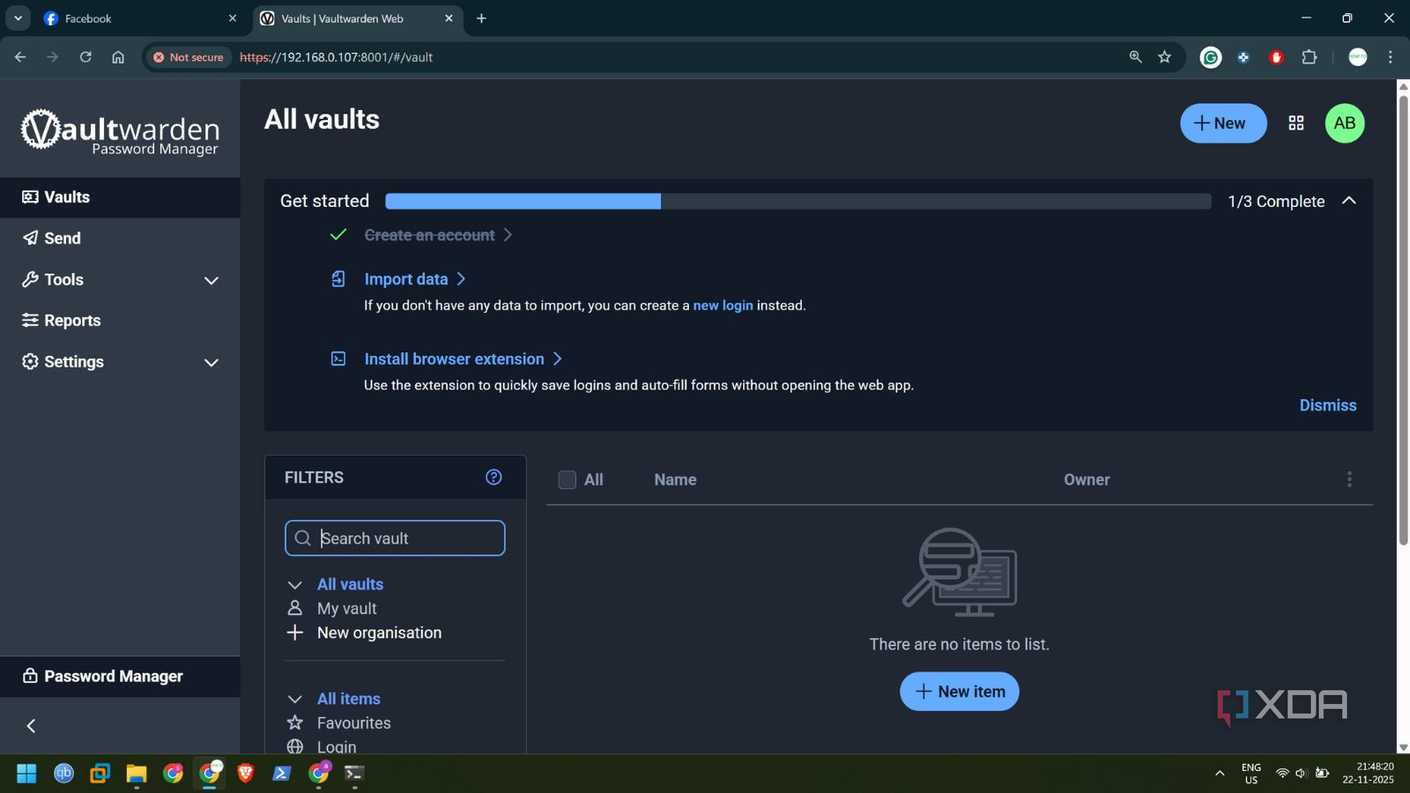This screenshot has height=793, width=1410.
Task: Collapse the All vaults filter group
Action: point(294,585)
